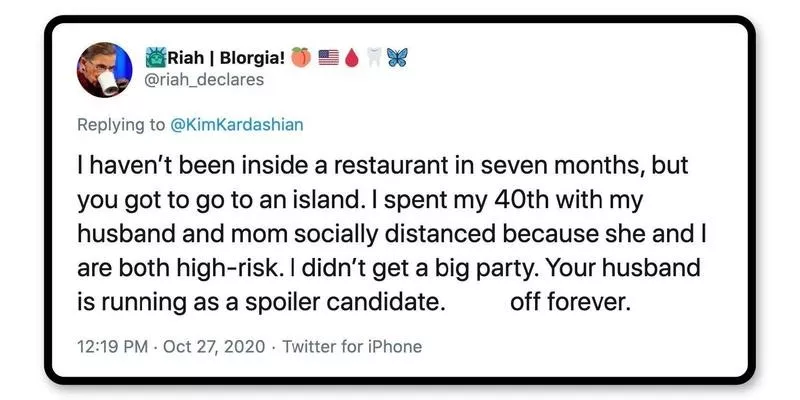Click the US flag emoji icon
This screenshot has width=800, height=400.
pyautogui.click(x=328, y=58)
